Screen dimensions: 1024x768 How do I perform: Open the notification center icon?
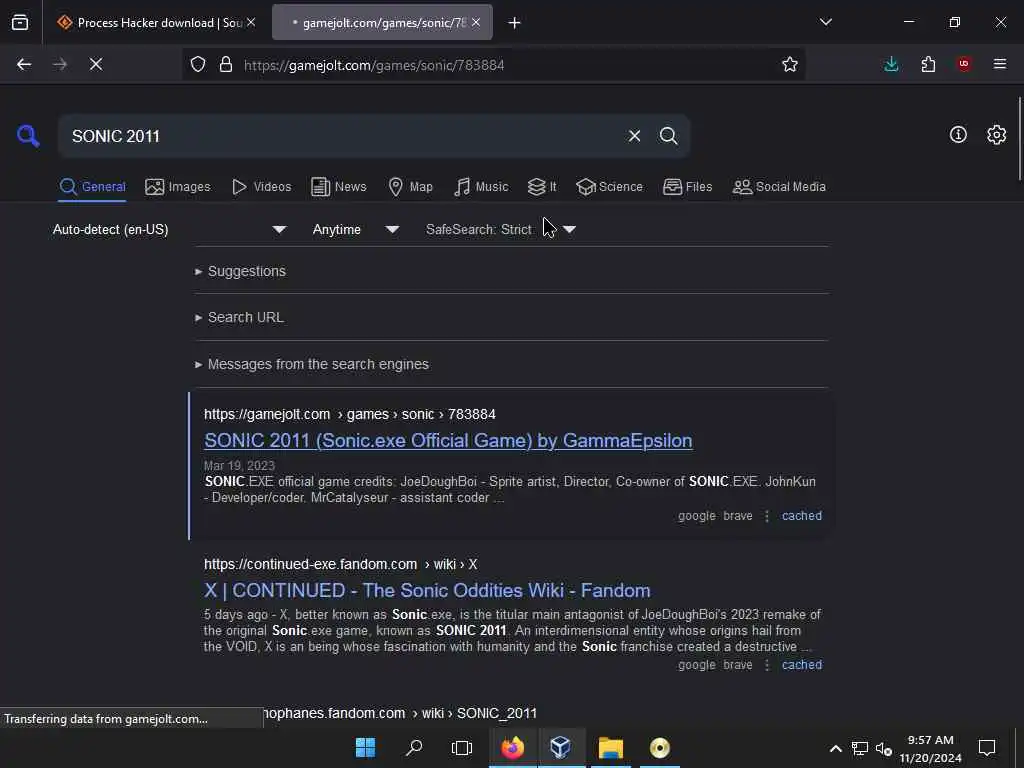[987, 748]
